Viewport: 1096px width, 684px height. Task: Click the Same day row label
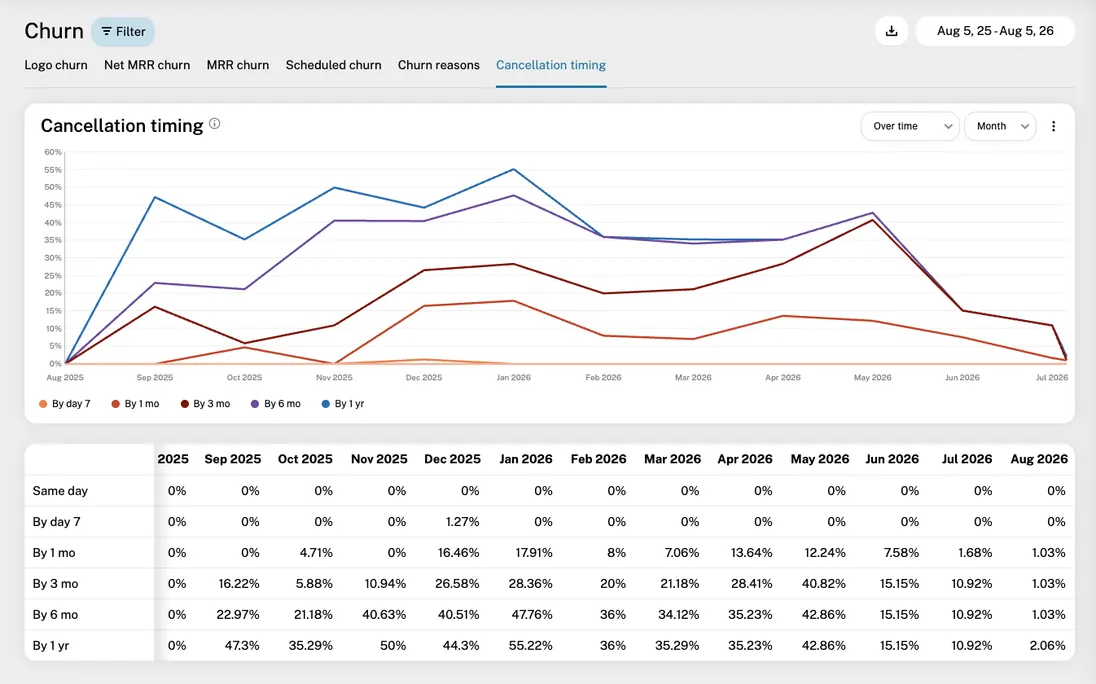click(x=60, y=490)
